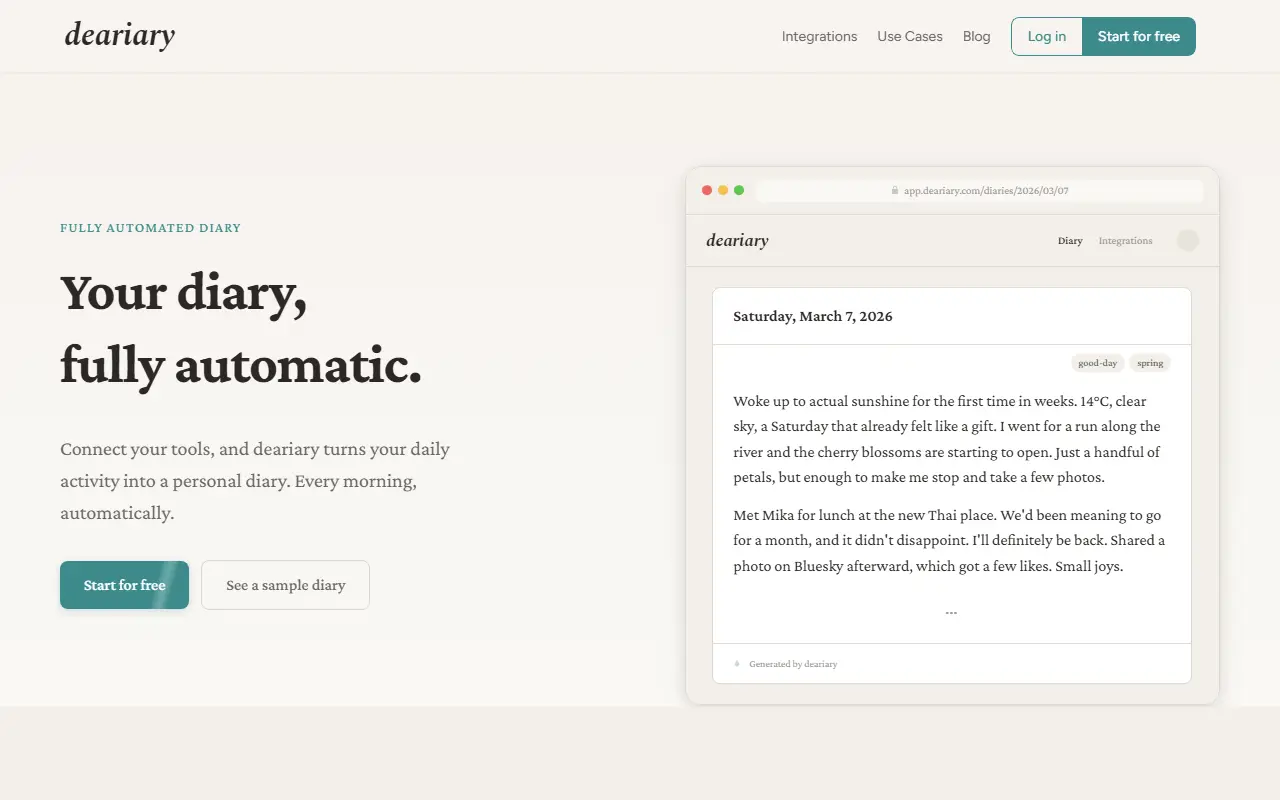Click the Saturday, March 7, 2026 entry heading
Screen dimensions: 1280x800
point(813,316)
